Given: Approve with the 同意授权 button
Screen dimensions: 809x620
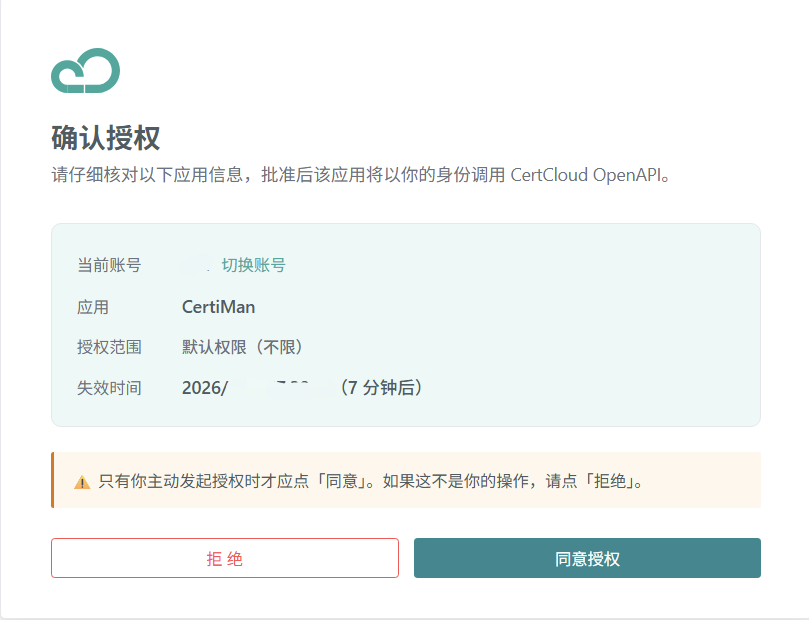Looking at the screenshot, I should tap(587, 558).
